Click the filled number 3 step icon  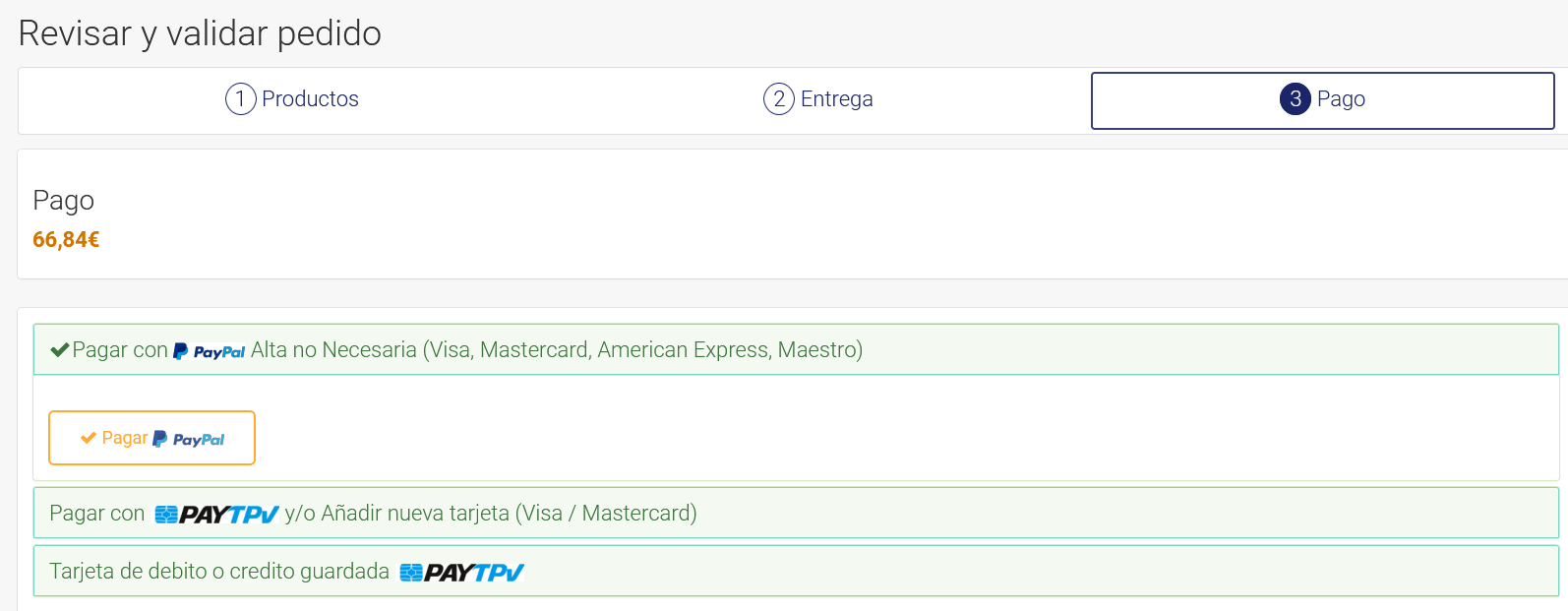tap(1296, 99)
